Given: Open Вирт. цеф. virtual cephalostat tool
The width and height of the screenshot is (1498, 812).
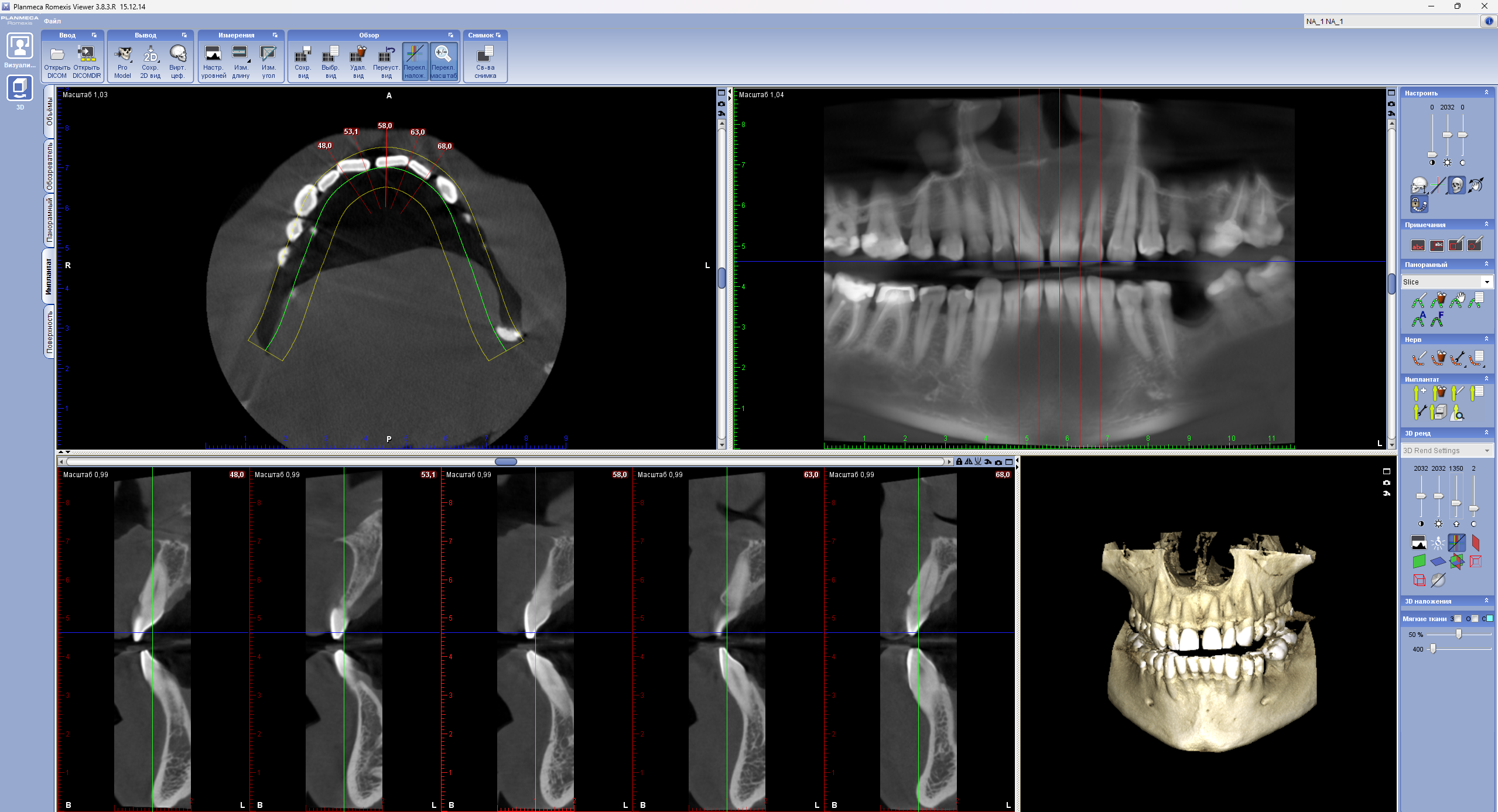Looking at the screenshot, I should (177, 62).
